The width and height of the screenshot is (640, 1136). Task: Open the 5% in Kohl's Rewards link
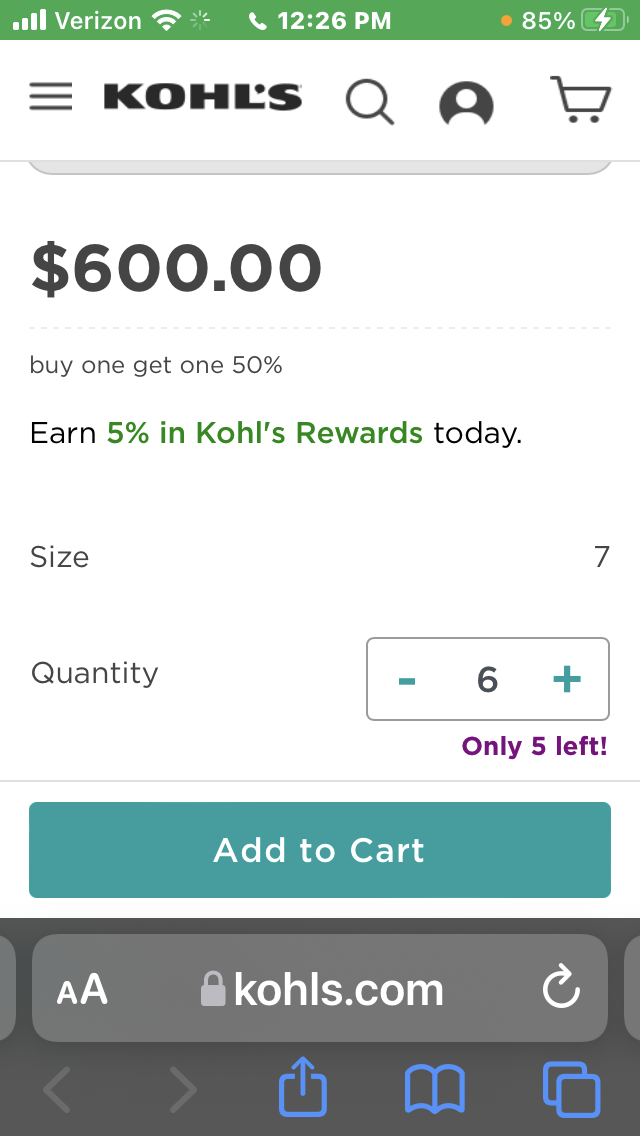[265, 433]
